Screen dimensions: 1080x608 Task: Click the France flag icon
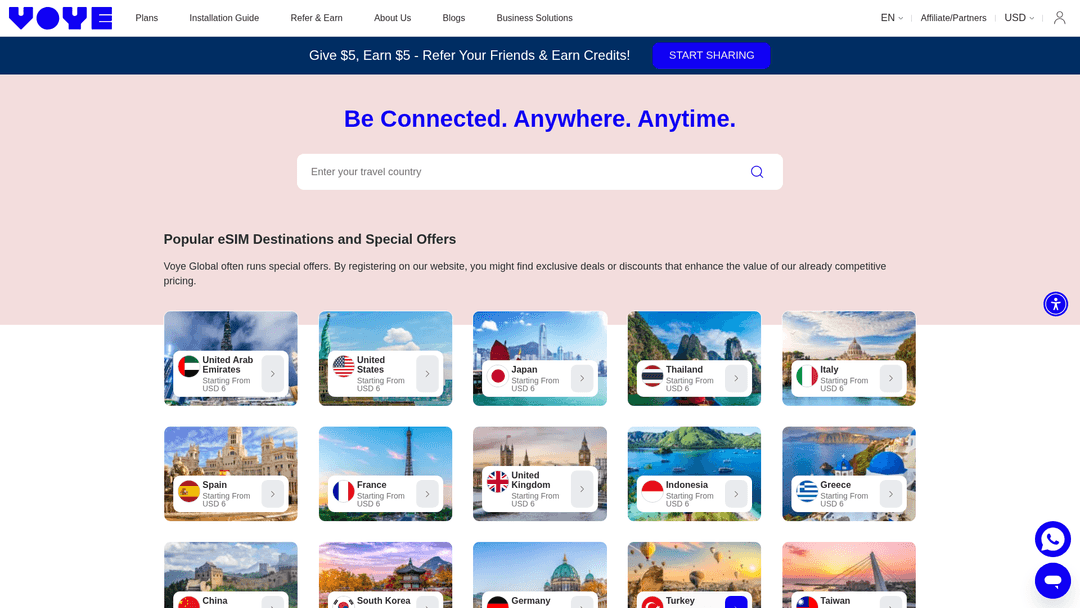(x=343, y=493)
